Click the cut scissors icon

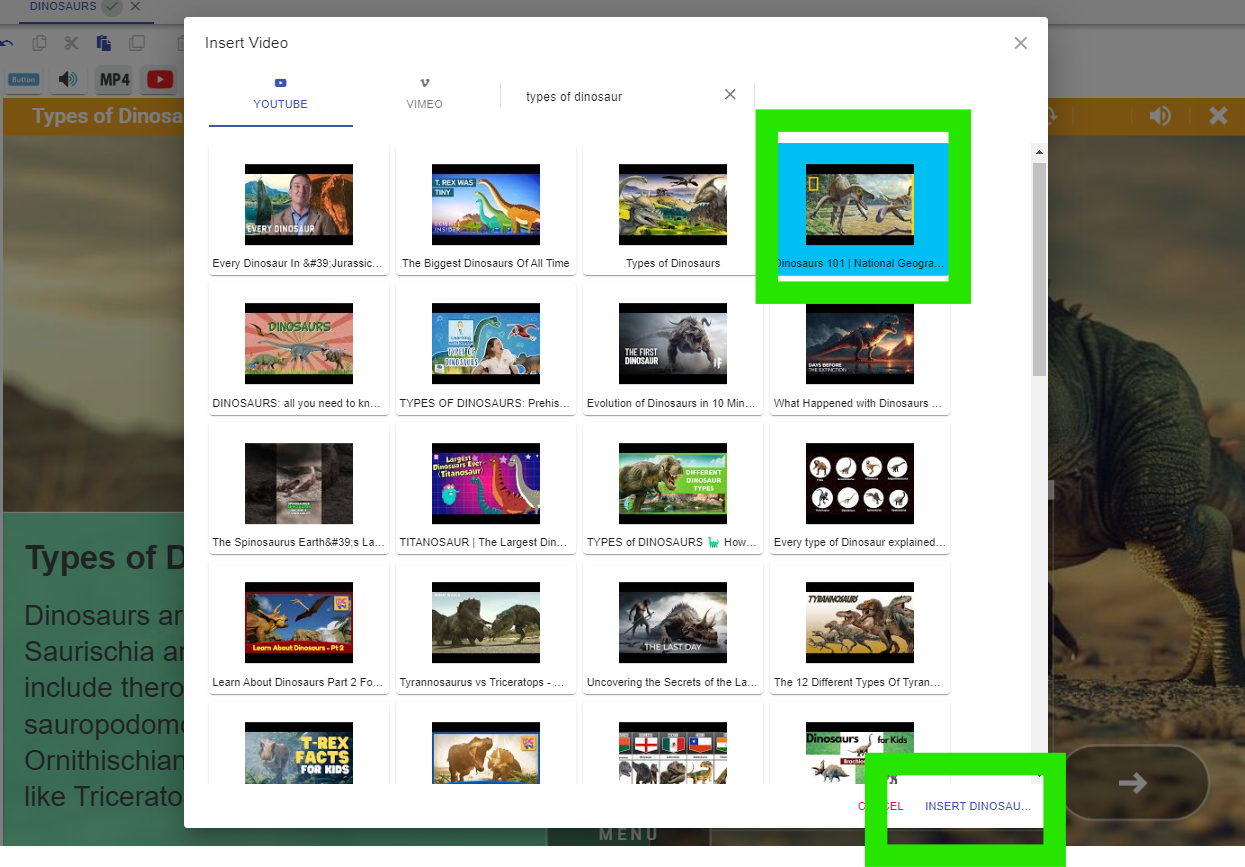point(71,43)
